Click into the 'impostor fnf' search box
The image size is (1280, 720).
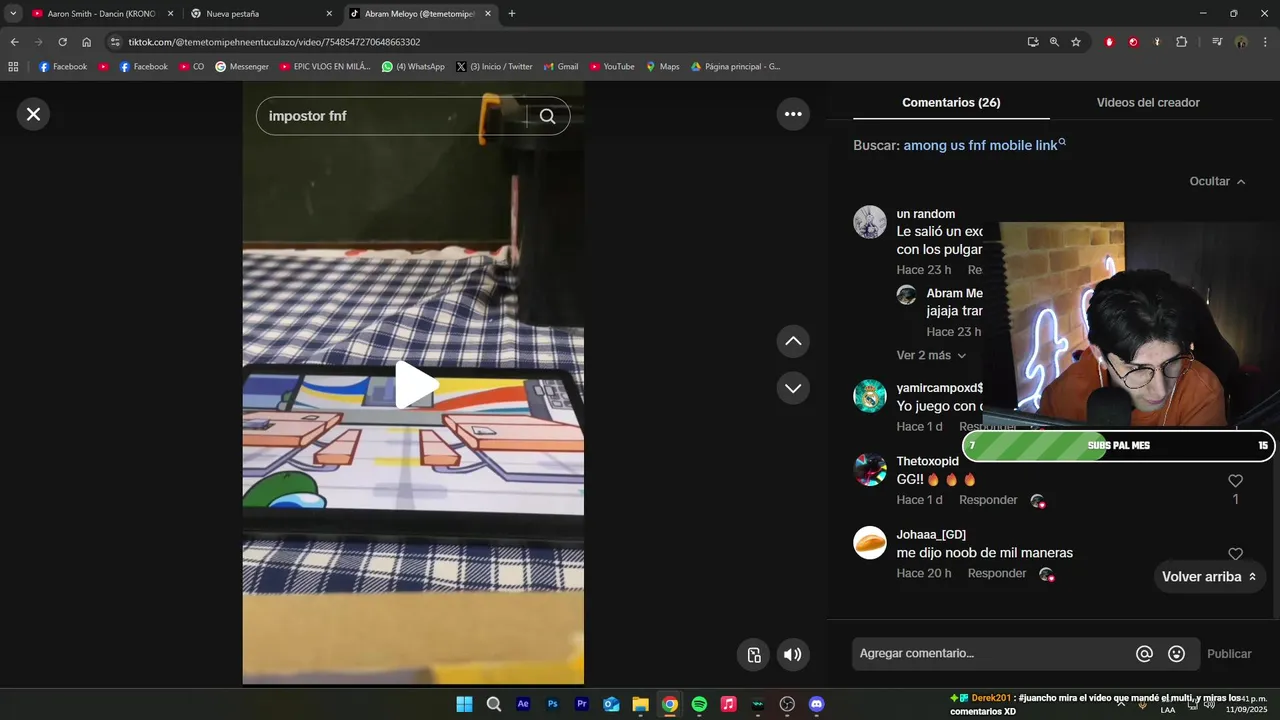[390, 116]
